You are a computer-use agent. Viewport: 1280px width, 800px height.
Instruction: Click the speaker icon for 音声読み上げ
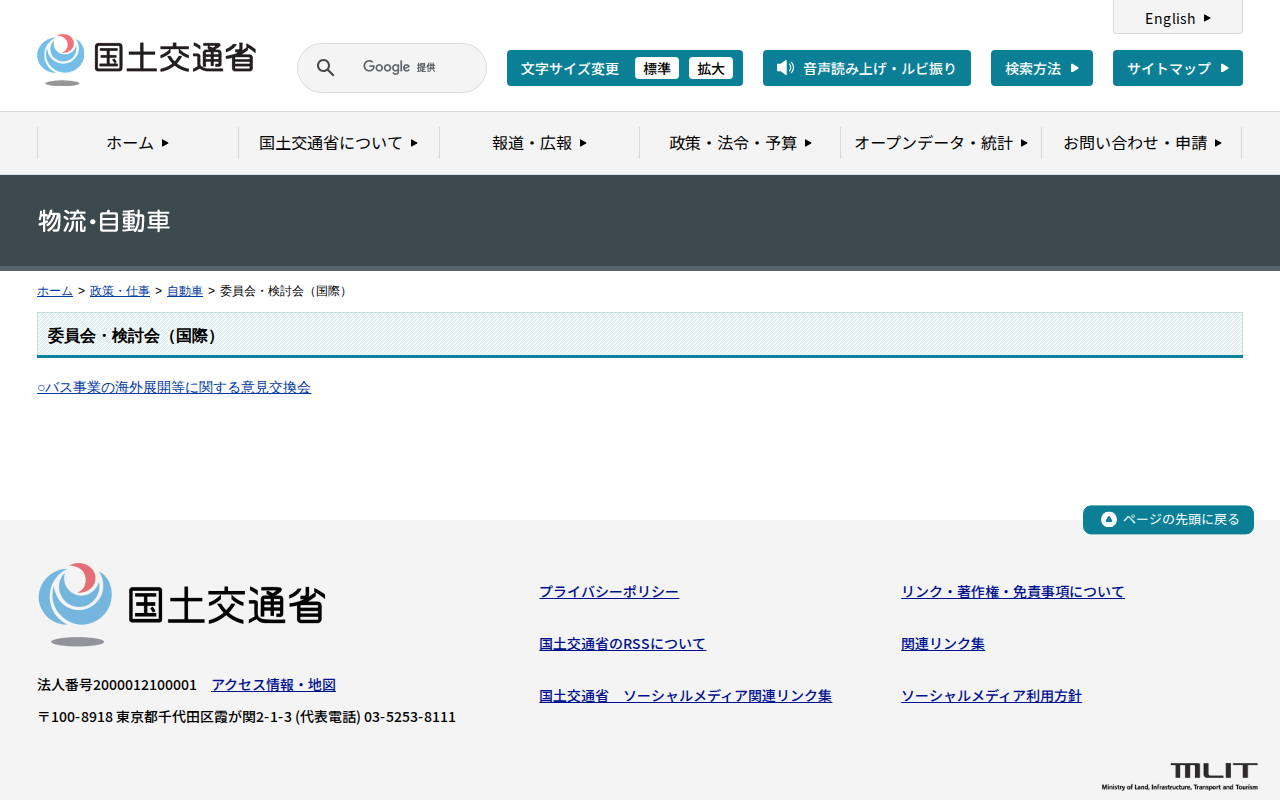point(785,68)
